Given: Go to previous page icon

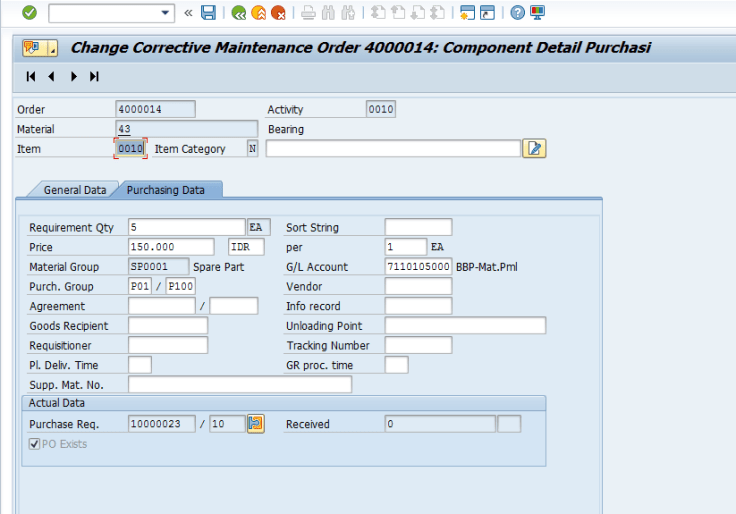Looking at the screenshot, I should (398, 13).
